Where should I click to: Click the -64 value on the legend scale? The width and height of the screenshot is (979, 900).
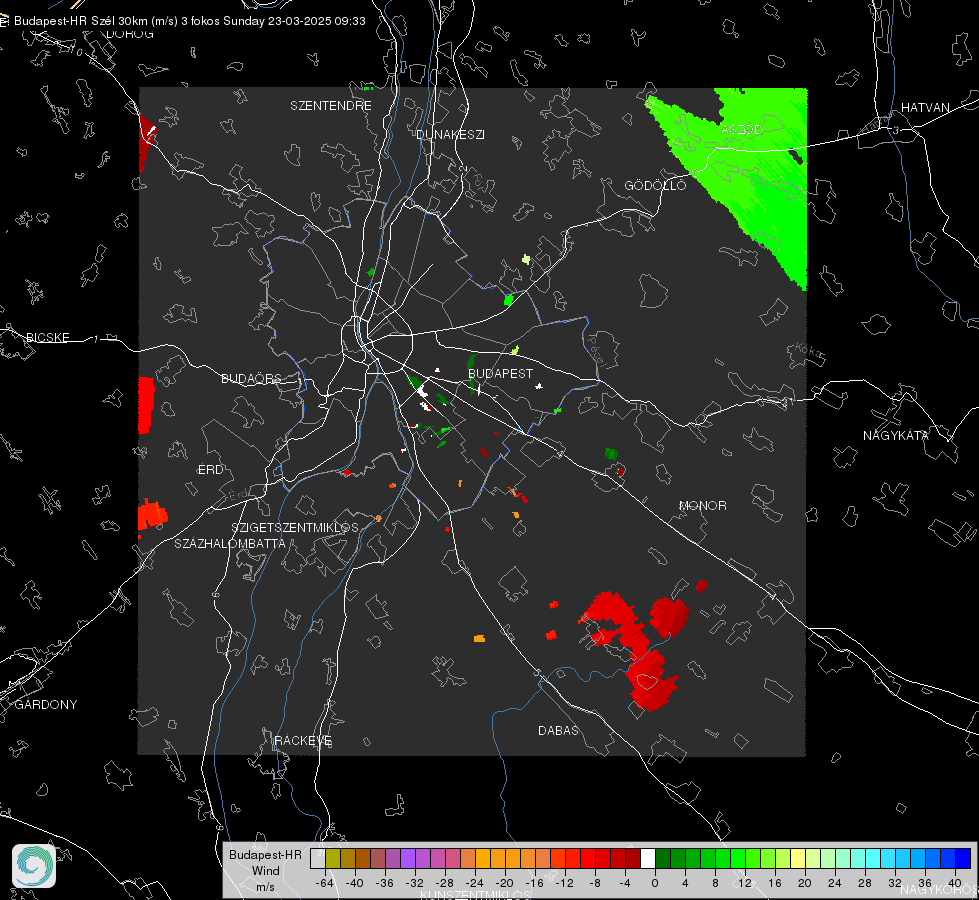325,884
